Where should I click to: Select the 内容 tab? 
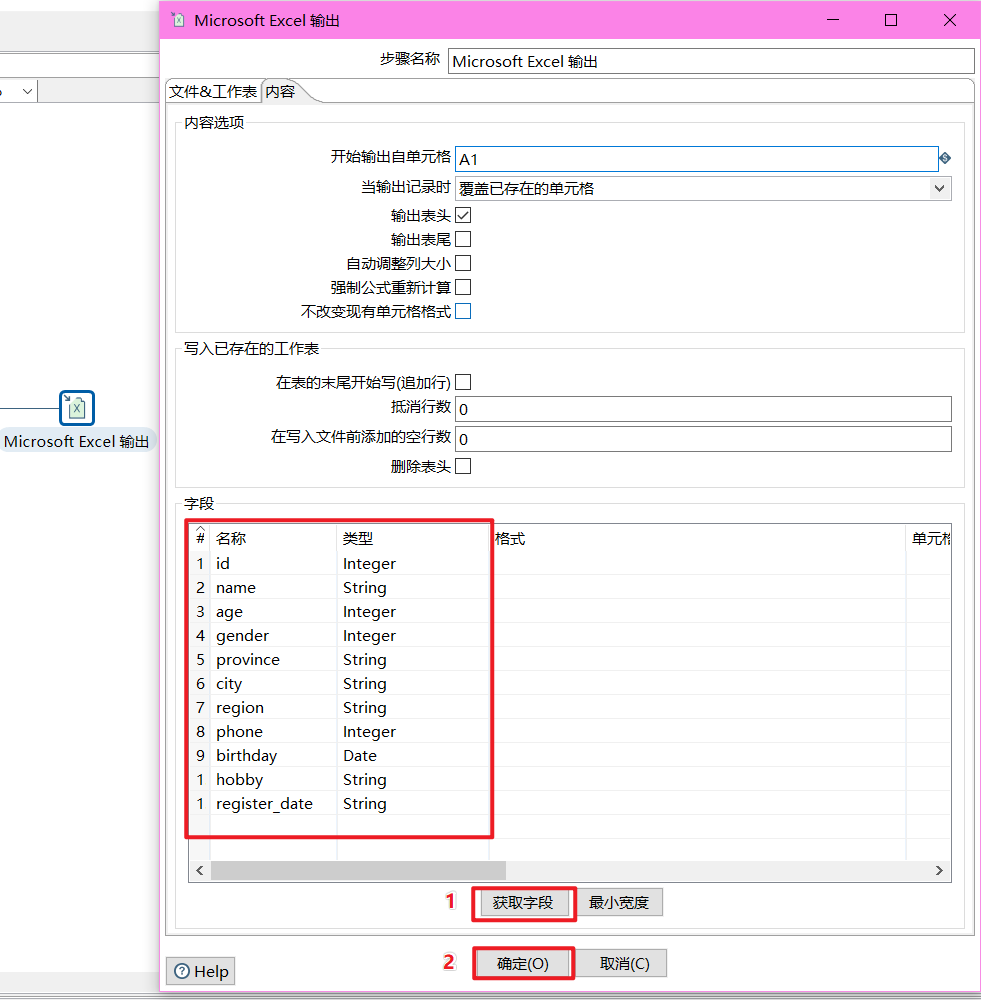pyautogui.click(x=280, y=92)
